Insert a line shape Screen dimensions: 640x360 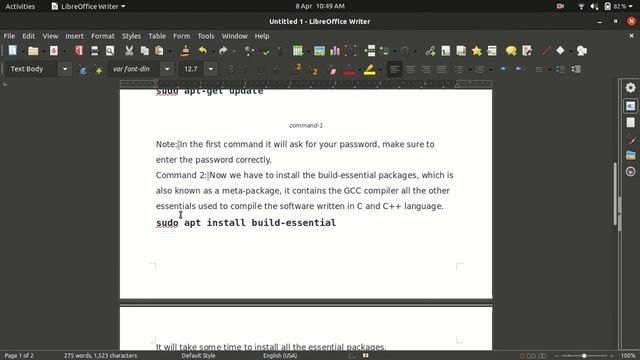click(x=546, y=51)
